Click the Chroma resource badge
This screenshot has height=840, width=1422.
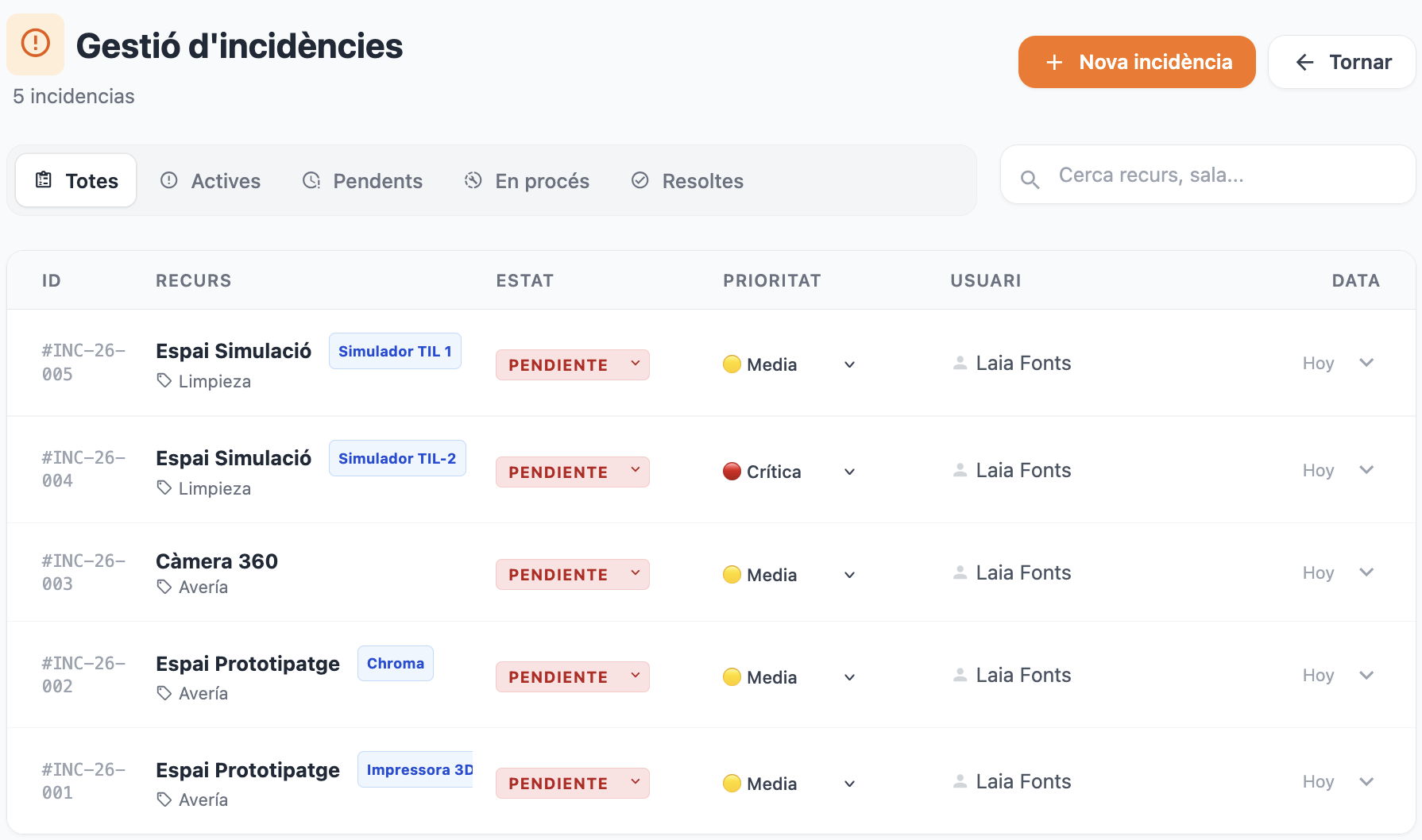click(x=396, y=663)
